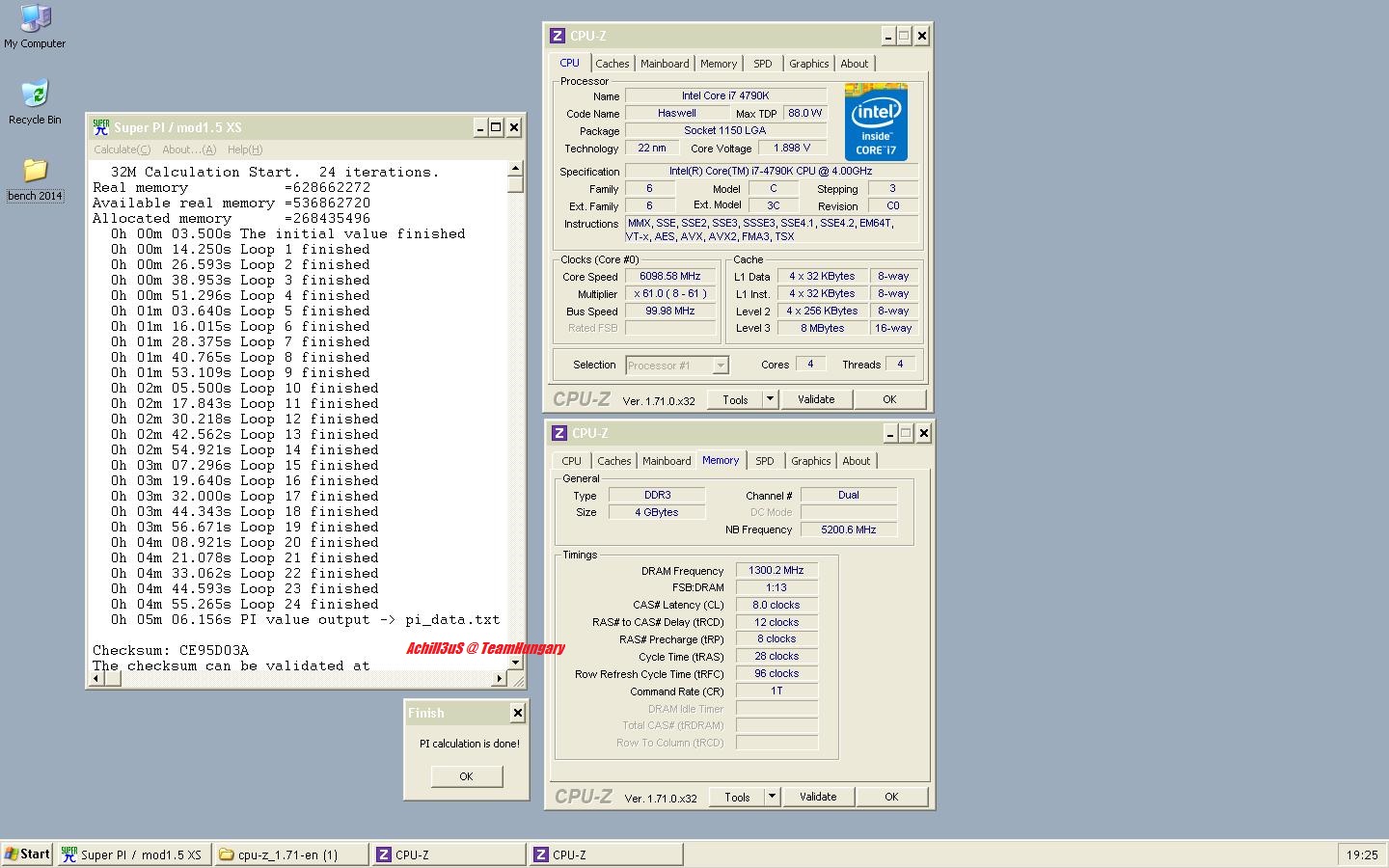The width and height of the screenshot is (1389, 868).
Task: Switch to Mainboard tab in bottom CPU-Z window
Action: pyautogui.click(x=667, y=461)
